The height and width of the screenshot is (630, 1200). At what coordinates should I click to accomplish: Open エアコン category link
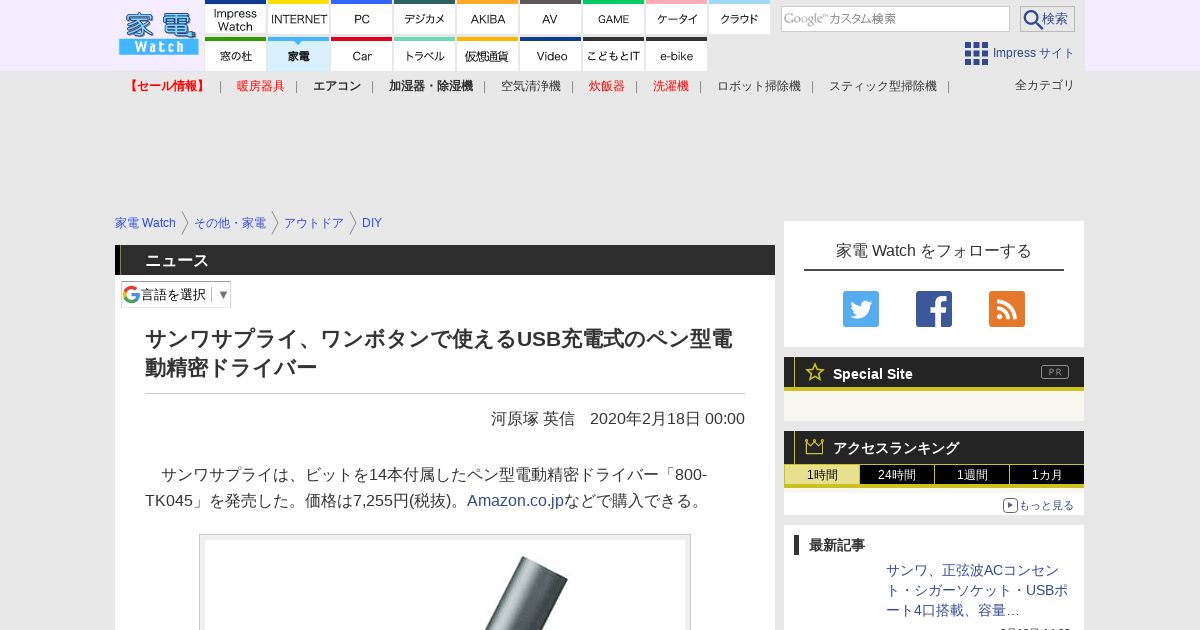[x=337, y=86]
